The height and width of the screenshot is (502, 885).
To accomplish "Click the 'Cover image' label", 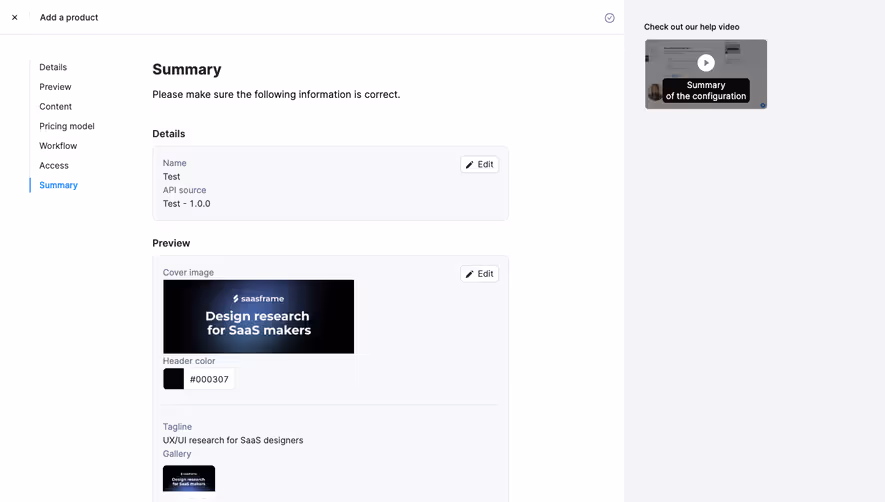I will pyautogui.click(x=189, y=272).
